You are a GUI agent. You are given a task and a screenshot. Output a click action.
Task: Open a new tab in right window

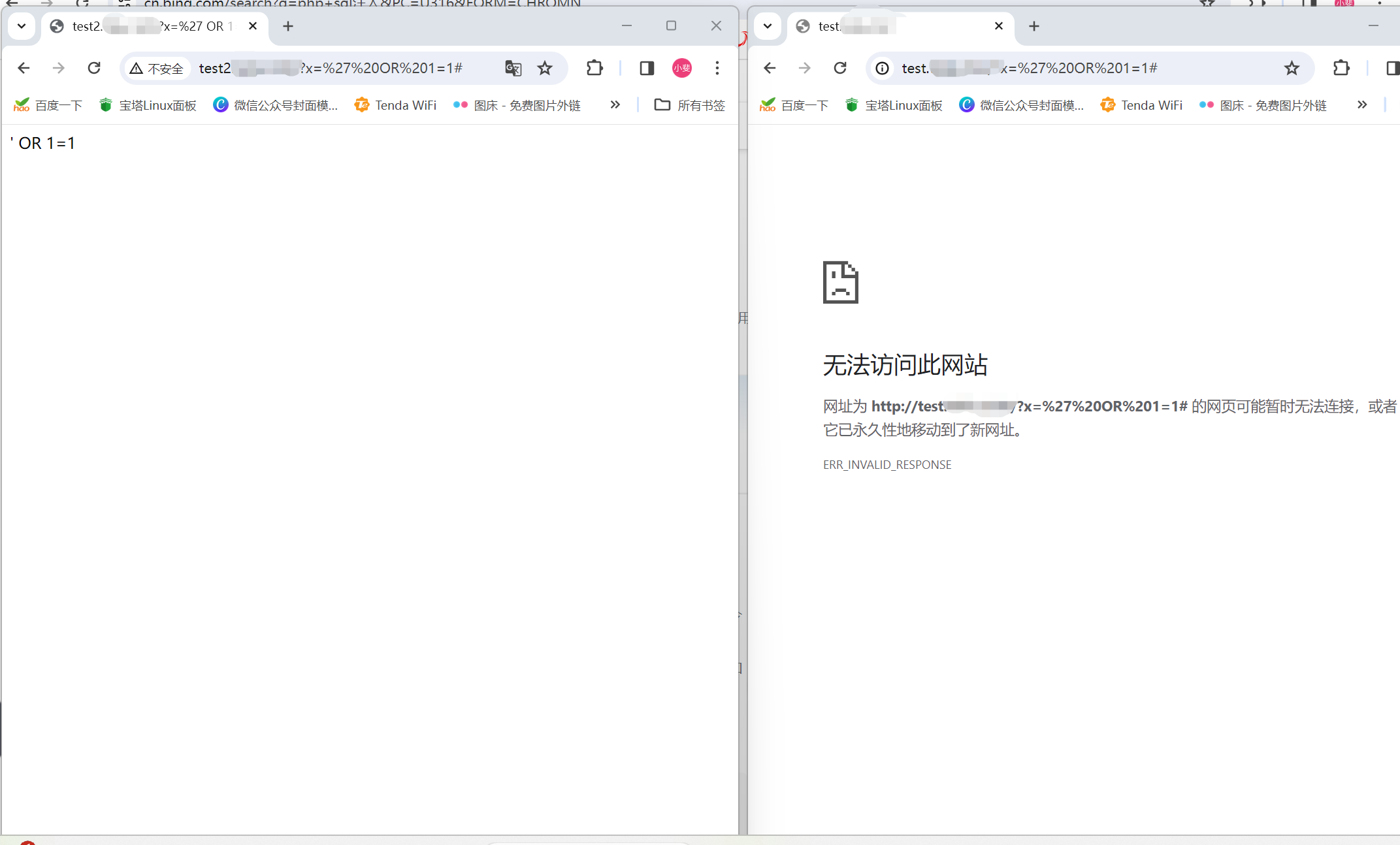(x=1034, y=26)
